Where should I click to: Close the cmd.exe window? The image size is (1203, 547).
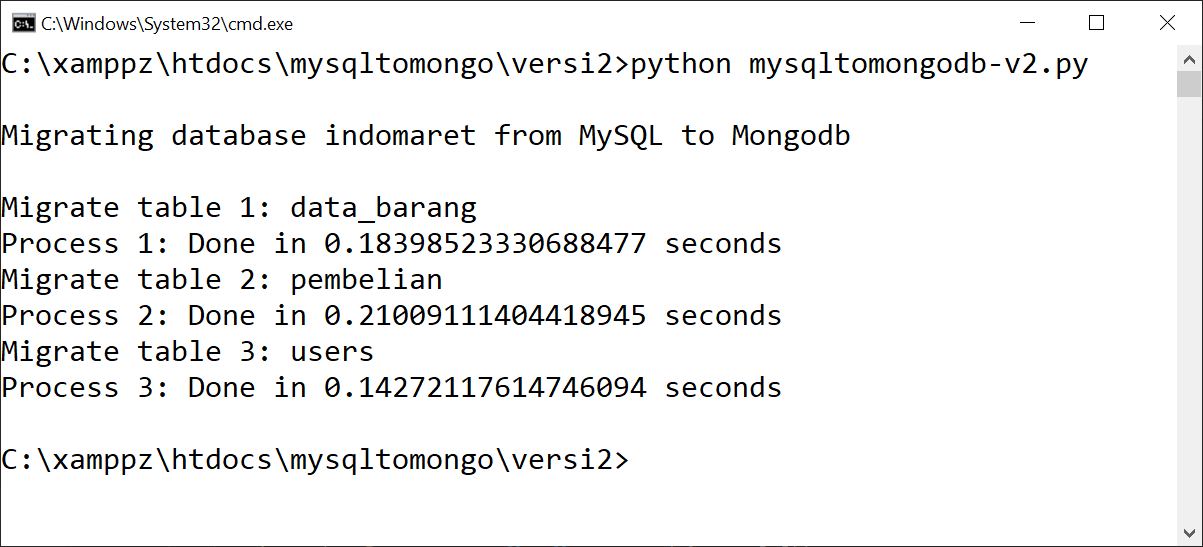pyautogui.click(x=1166, y=22)
